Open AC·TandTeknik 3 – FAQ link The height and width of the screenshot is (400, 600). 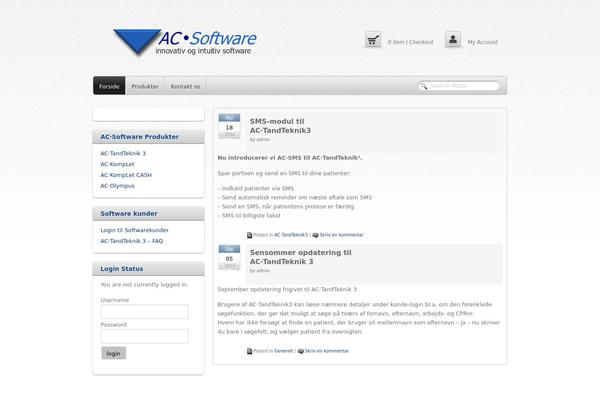click(x=132, y=241)
